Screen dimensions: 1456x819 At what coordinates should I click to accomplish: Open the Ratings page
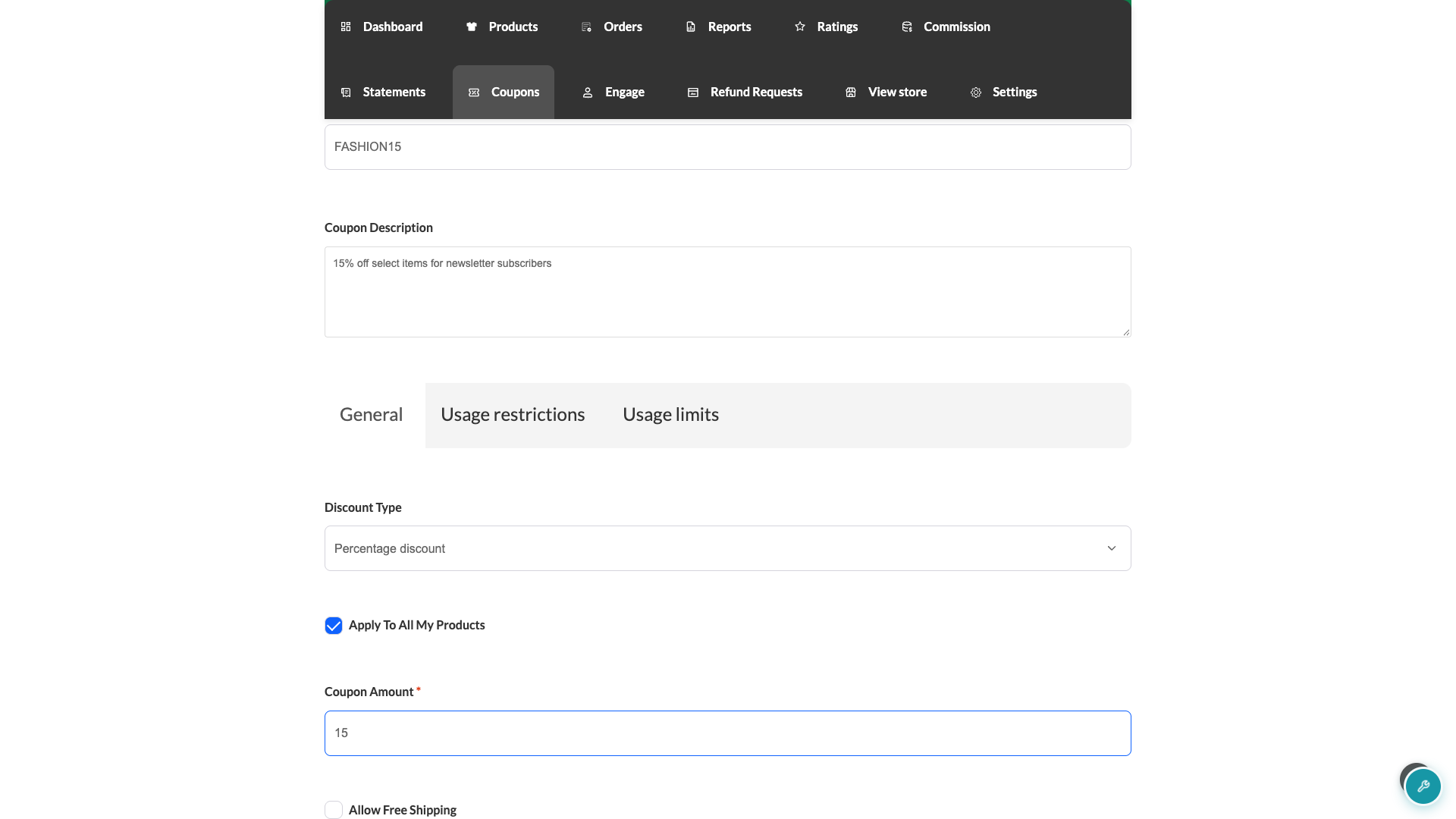827,27
